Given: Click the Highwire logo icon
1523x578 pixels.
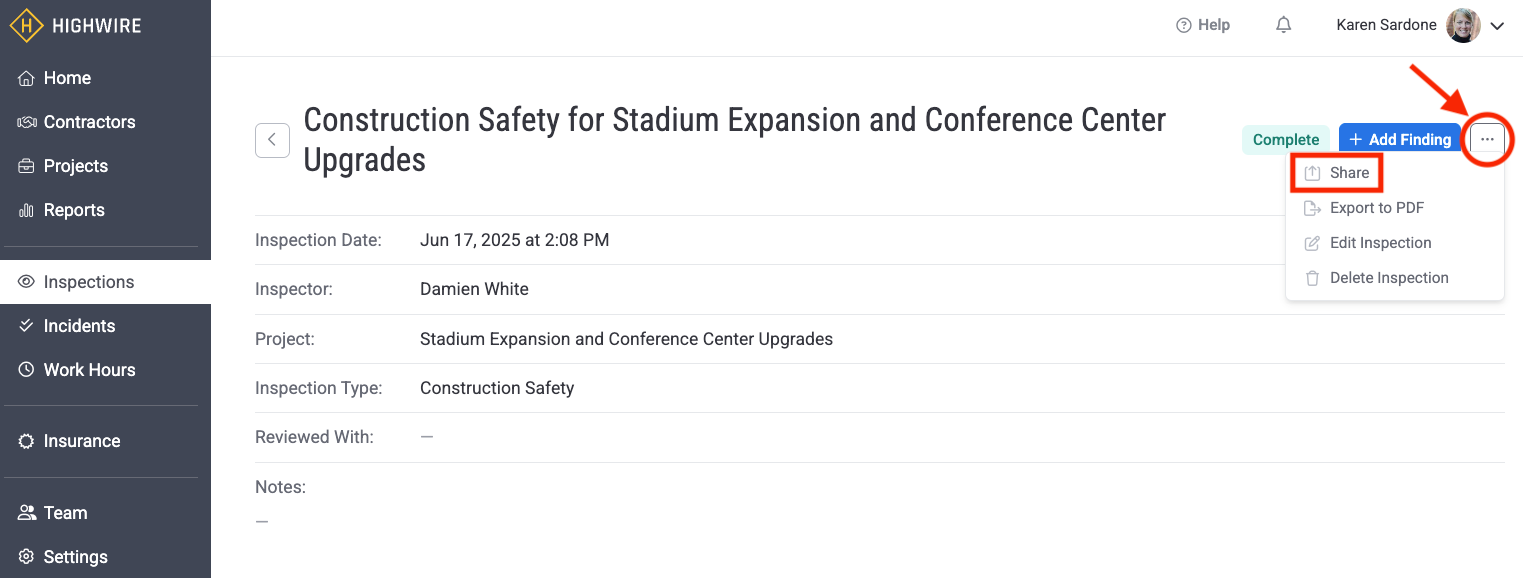Looking at the screenshot, I should click(x=27, y=26).
